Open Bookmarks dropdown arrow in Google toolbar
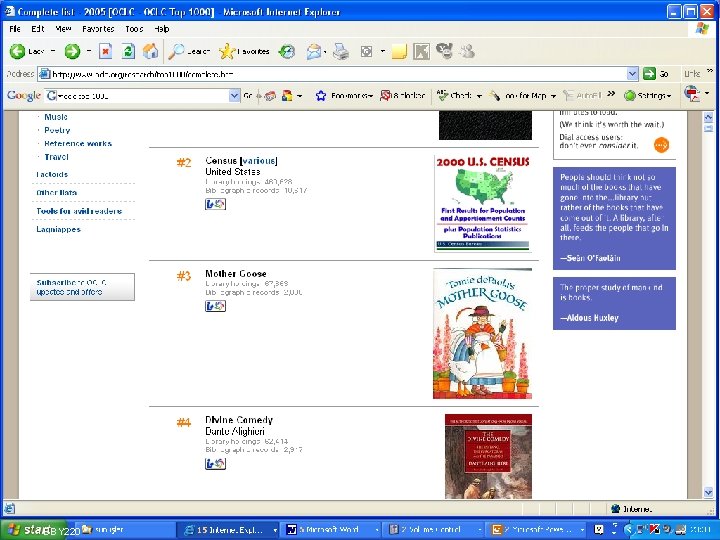The width and height of the screenshot is (720, 540). click(x=370, y=96)
